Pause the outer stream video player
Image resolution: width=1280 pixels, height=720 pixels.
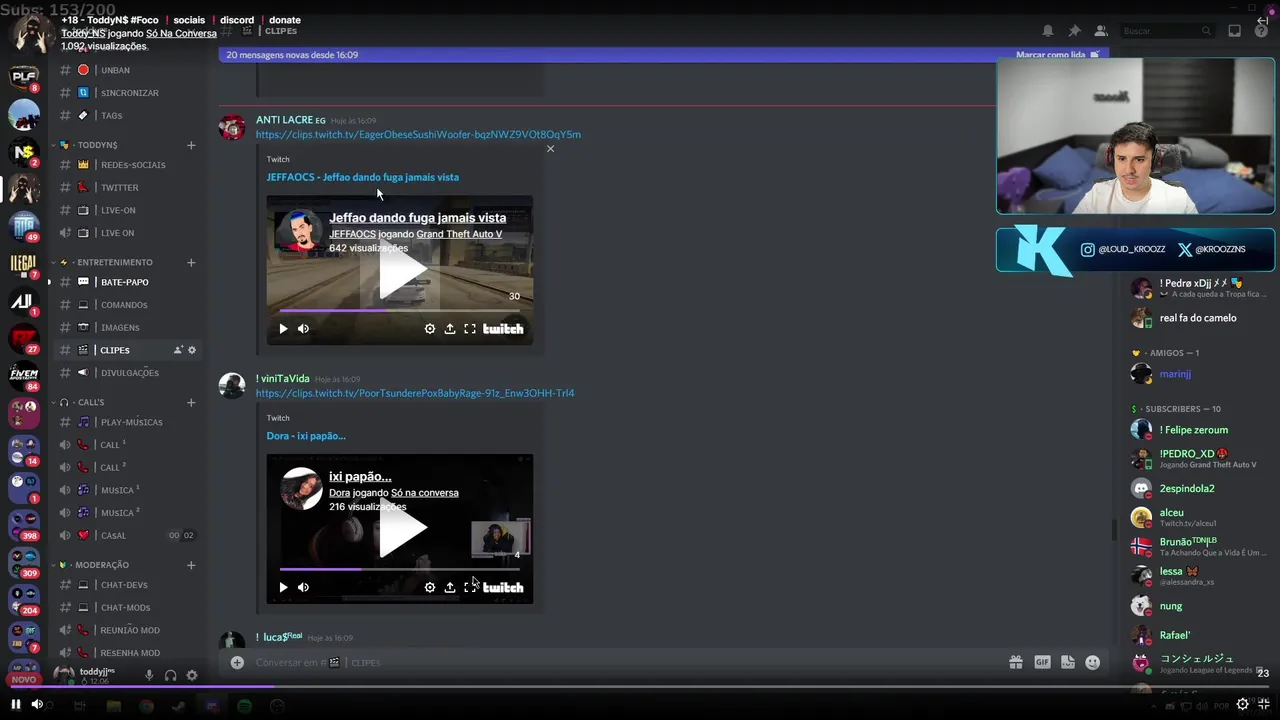(x=15, y=704)
